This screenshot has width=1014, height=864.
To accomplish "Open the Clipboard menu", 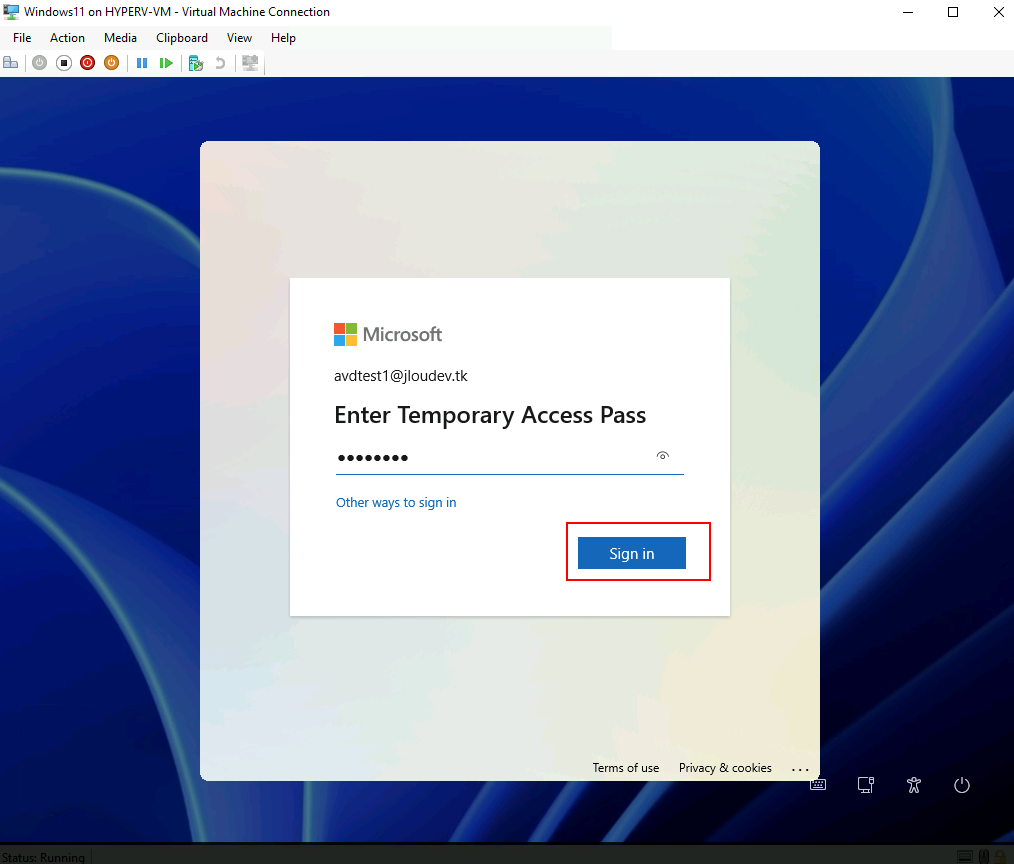I will (182, 38).
